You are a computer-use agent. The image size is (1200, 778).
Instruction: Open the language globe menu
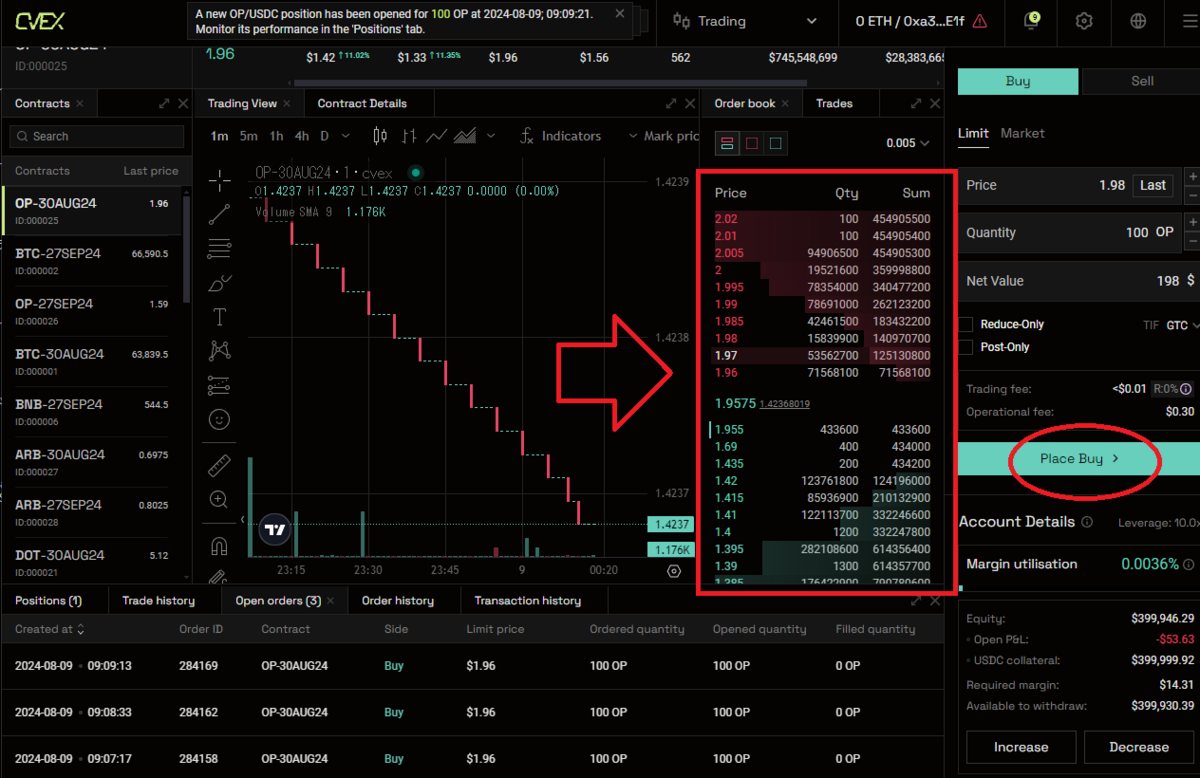tap(1138, 21)
